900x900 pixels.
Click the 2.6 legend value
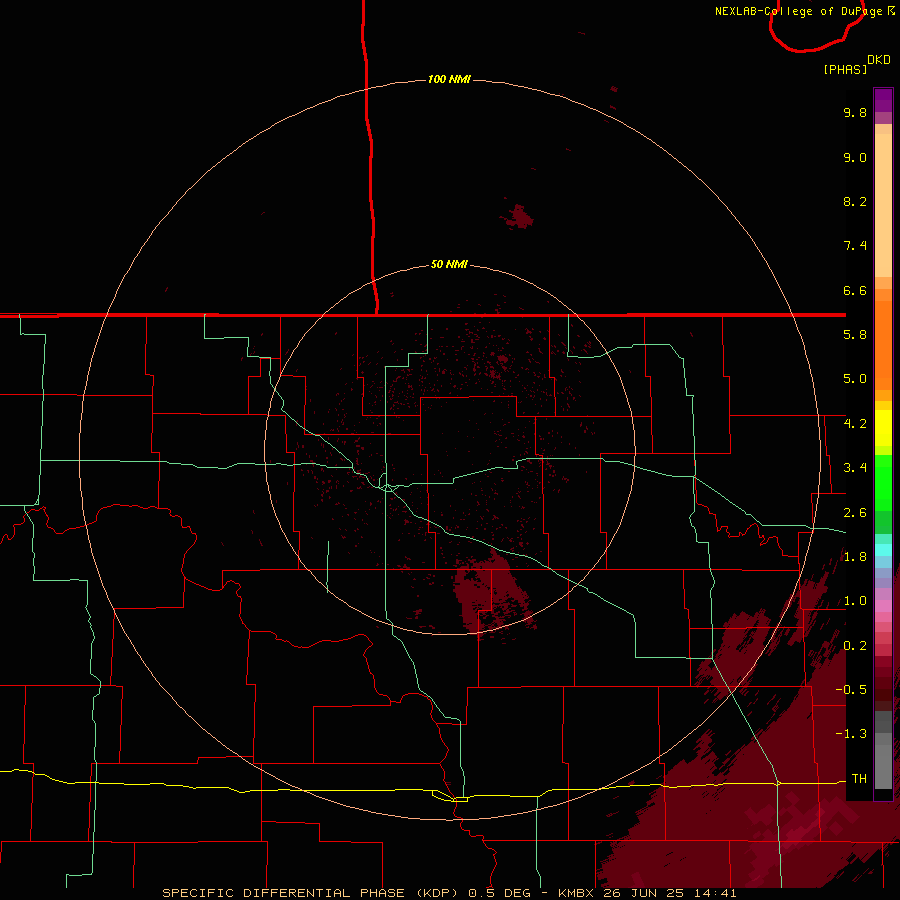(855, 513)
